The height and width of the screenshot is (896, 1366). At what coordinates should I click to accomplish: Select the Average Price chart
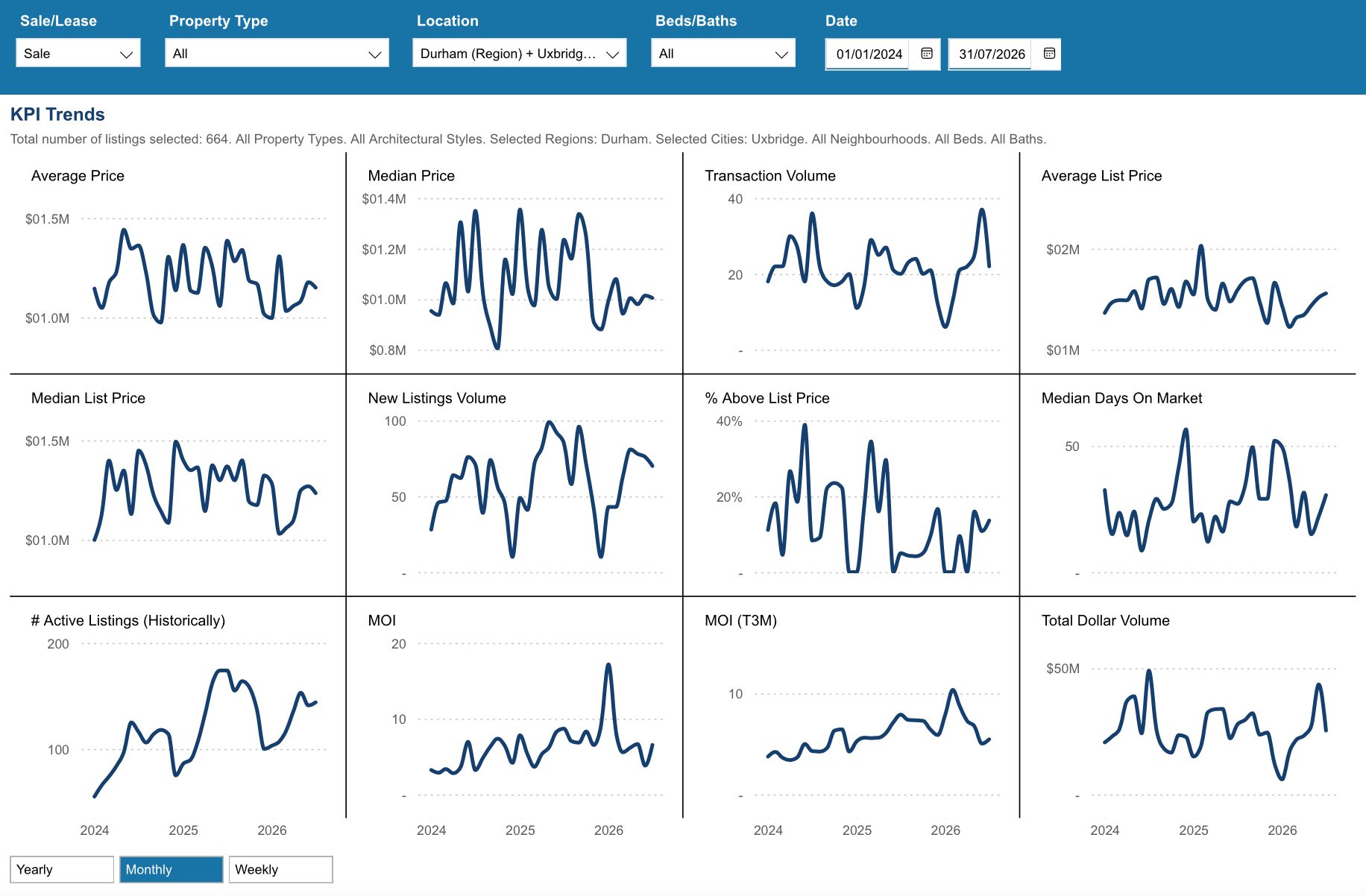tap(177, 263)
